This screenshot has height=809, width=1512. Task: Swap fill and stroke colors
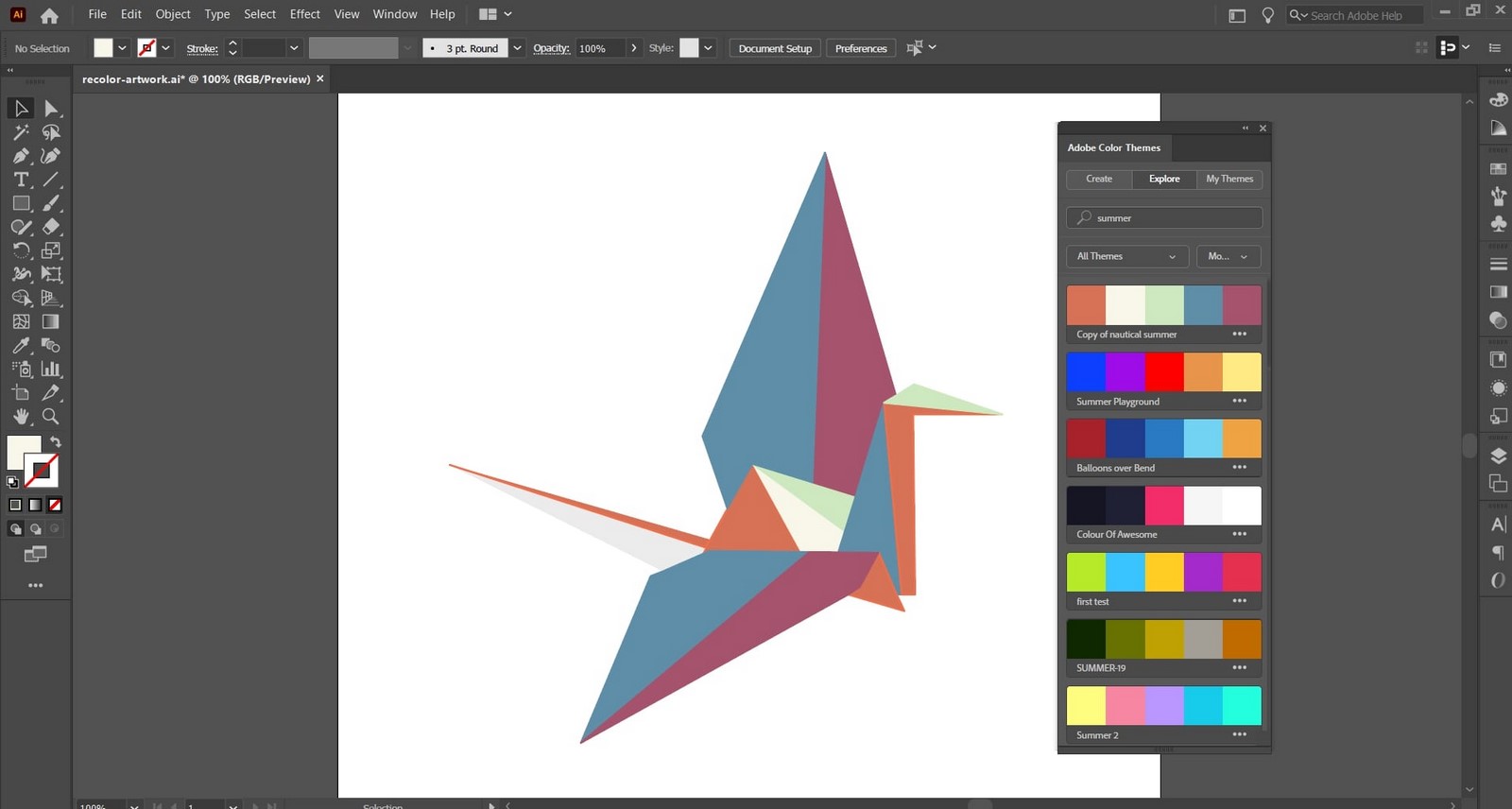pos(56,442)
